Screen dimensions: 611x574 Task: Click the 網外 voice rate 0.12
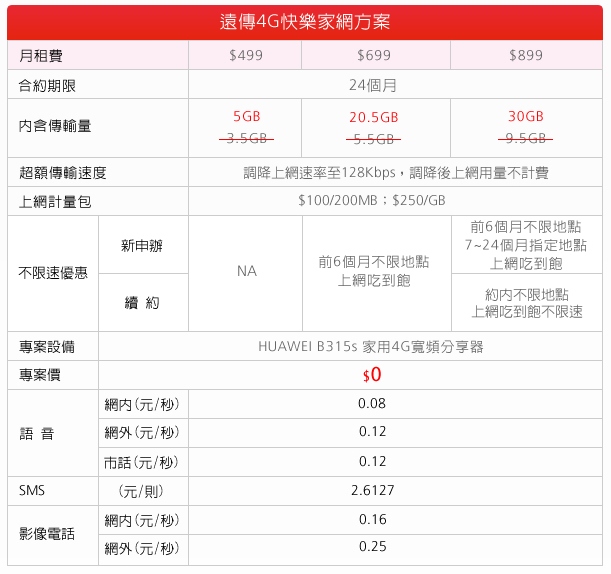pyautogui.click(x=373, y=431)
